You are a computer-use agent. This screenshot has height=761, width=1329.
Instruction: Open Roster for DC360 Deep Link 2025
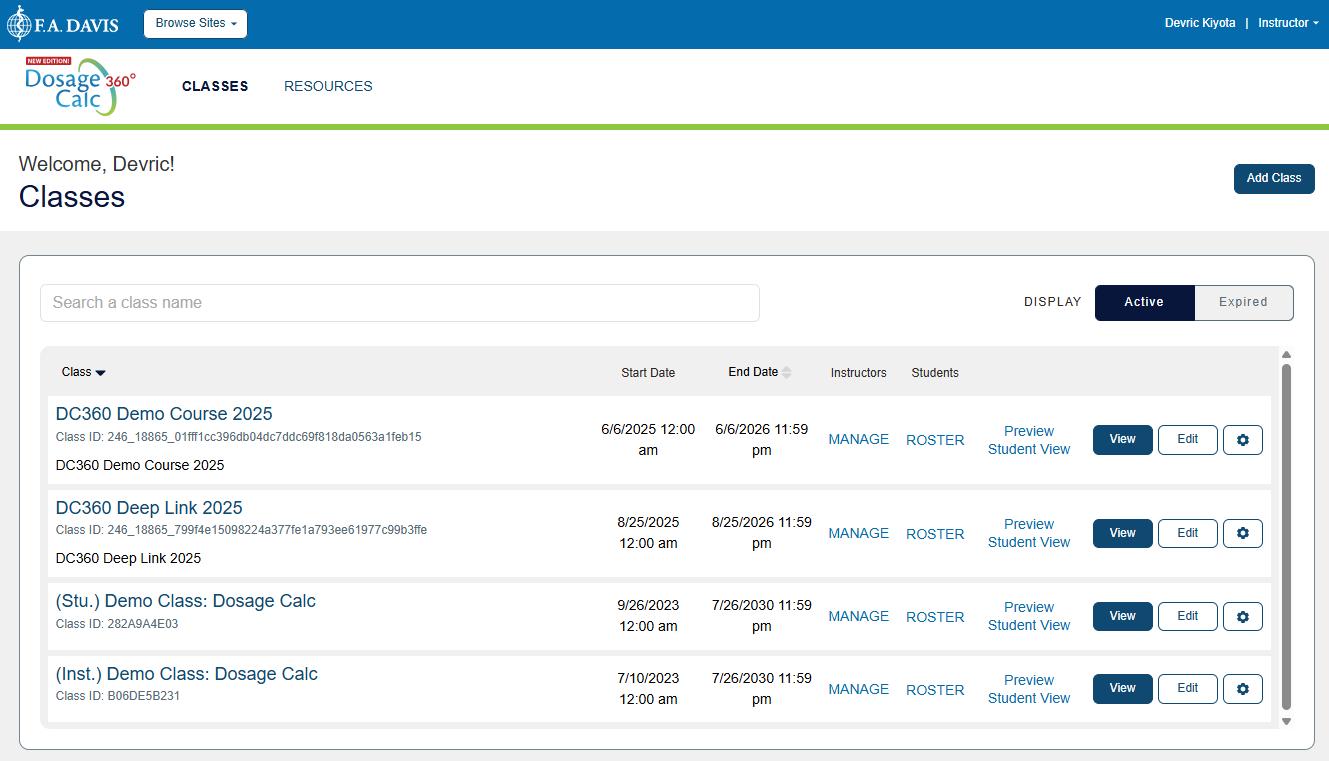click(935, 534)
